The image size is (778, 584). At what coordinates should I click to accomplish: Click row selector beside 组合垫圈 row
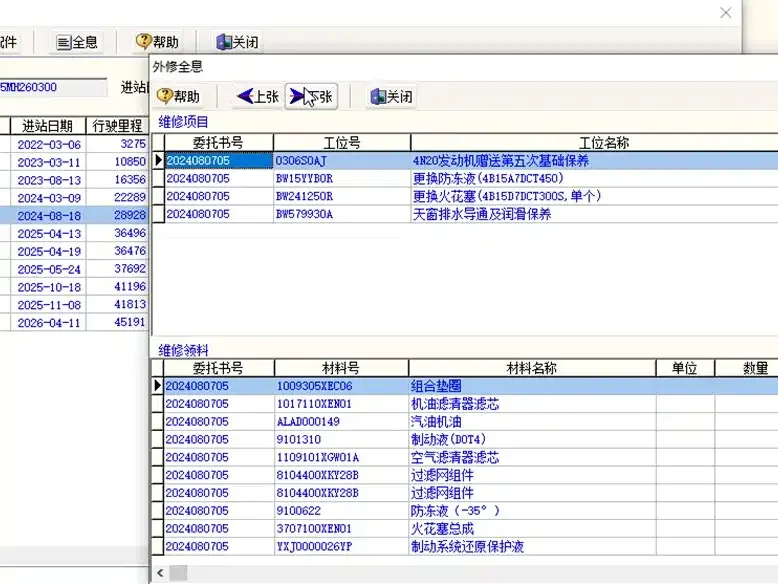[157, 386]
